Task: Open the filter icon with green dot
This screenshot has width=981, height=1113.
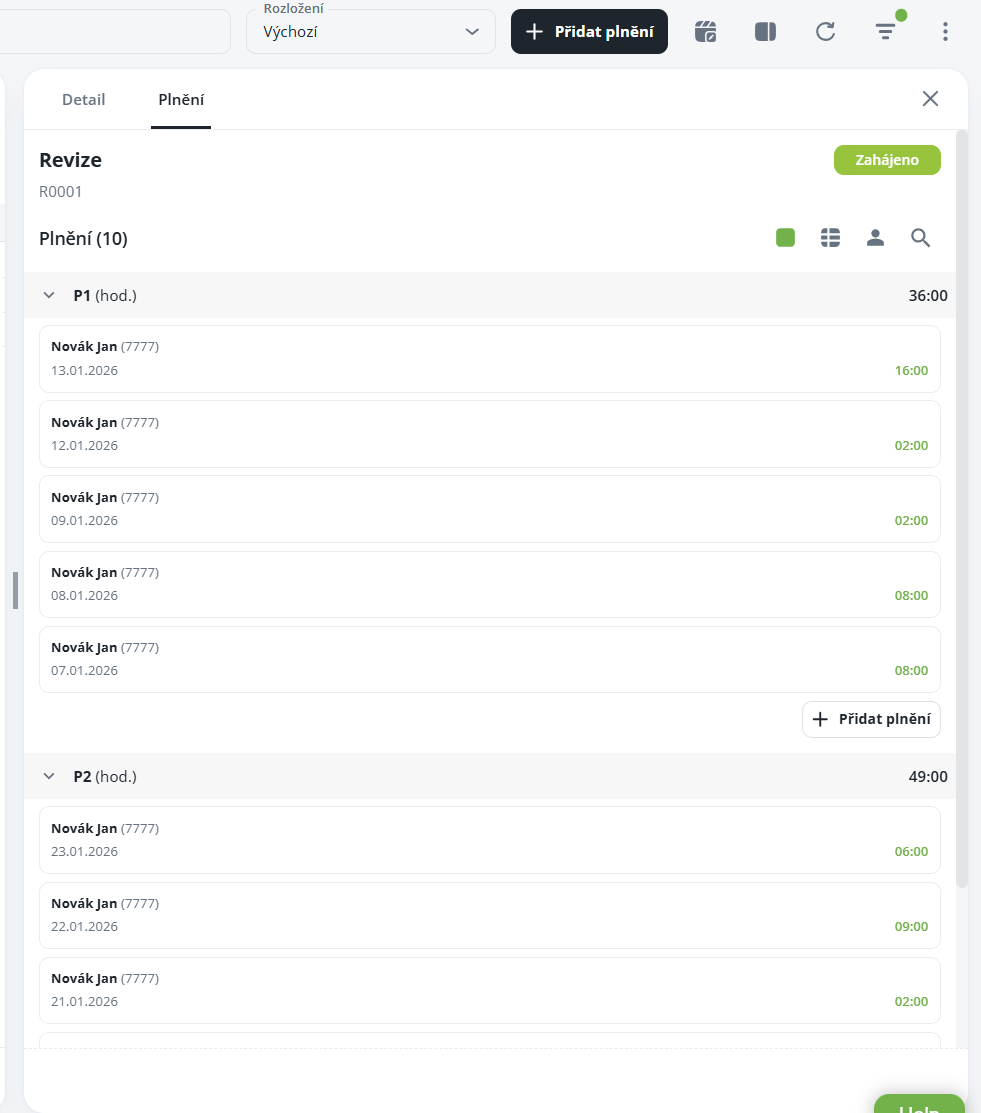Action: 885,32
